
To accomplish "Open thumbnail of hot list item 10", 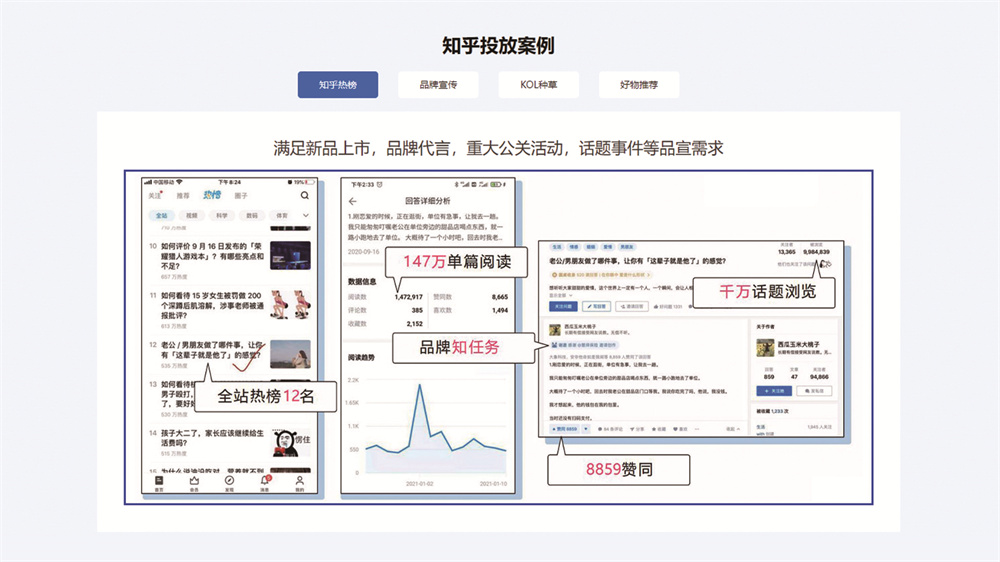I will tap(290, 255).
